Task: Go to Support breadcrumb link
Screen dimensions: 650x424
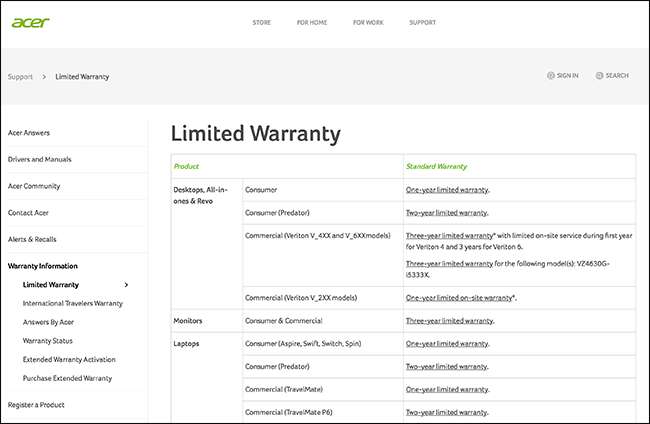Action: coord(20,76)
